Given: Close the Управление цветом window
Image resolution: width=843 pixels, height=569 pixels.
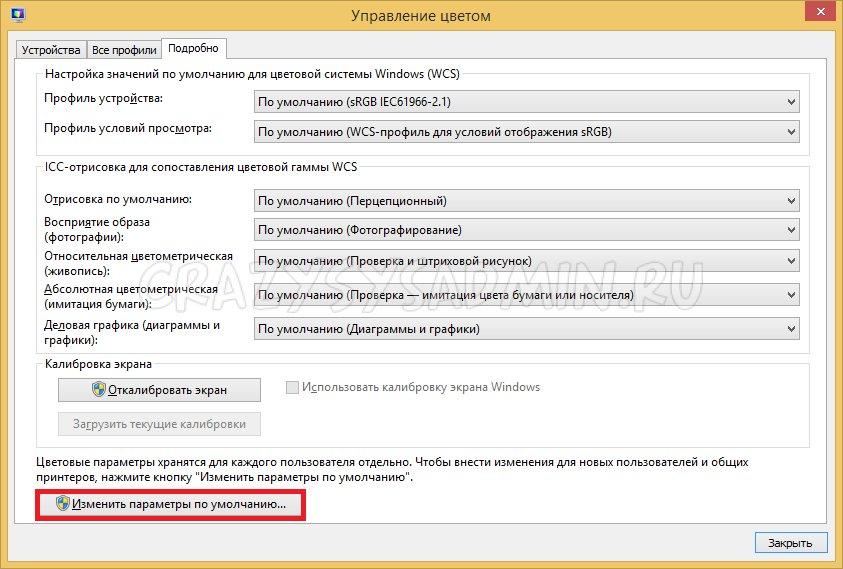Looking at the screenshot, I should (x=820, y=11).
